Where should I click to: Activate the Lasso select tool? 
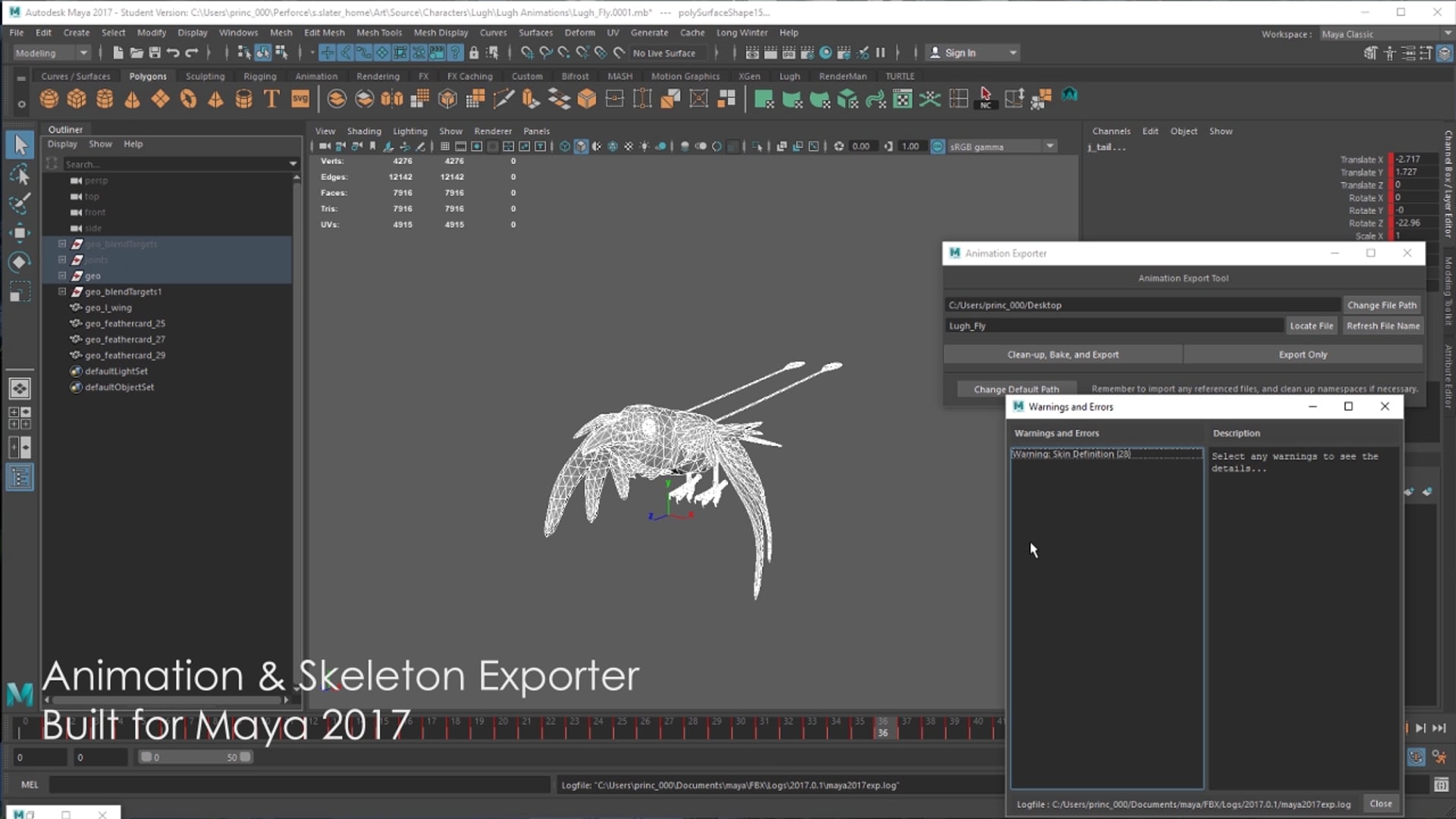(20, 174)
